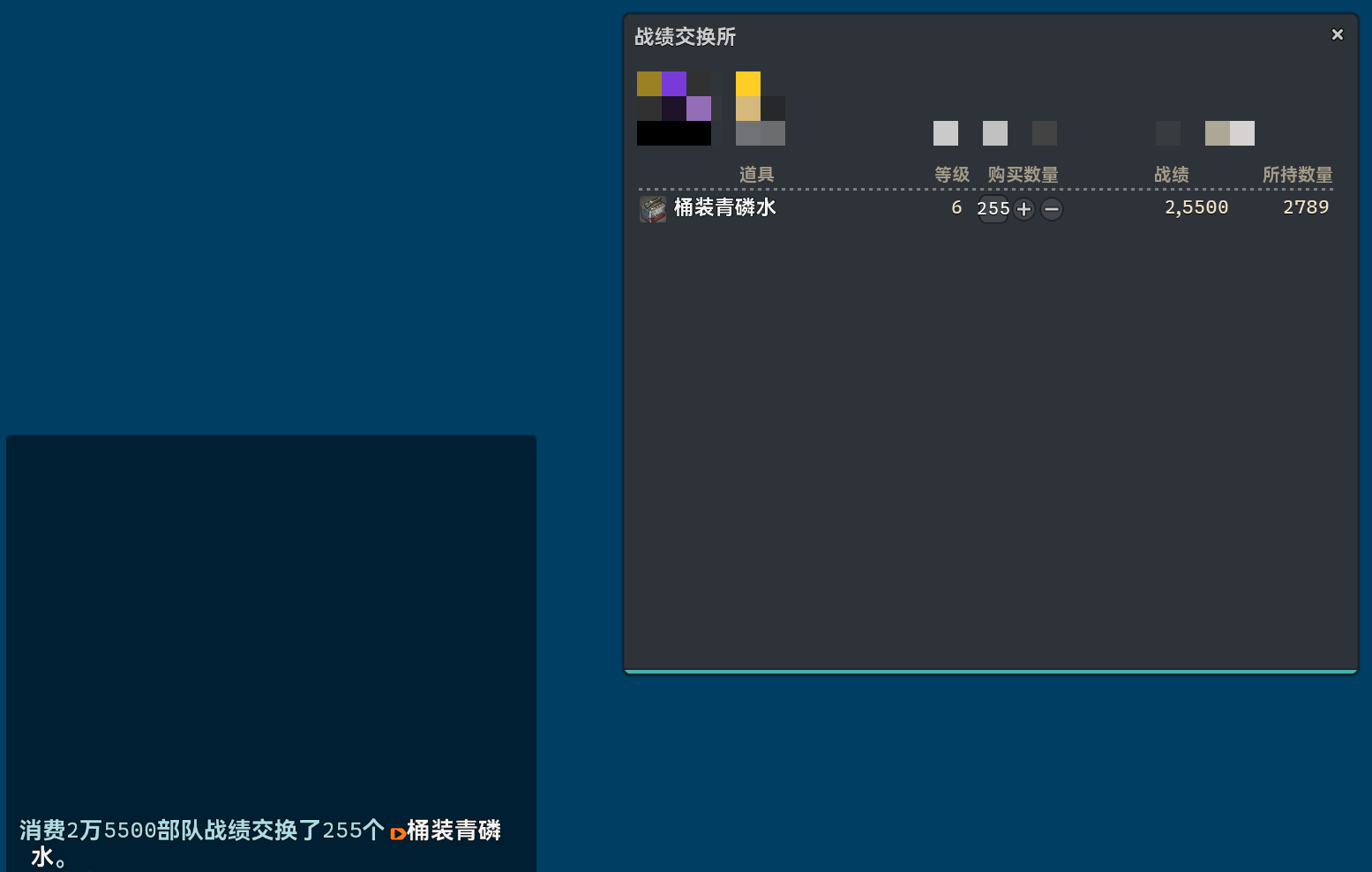Screen dimensions: 1372x872
Task: Click the 所持数量 column header
Action: point(1296,175)
